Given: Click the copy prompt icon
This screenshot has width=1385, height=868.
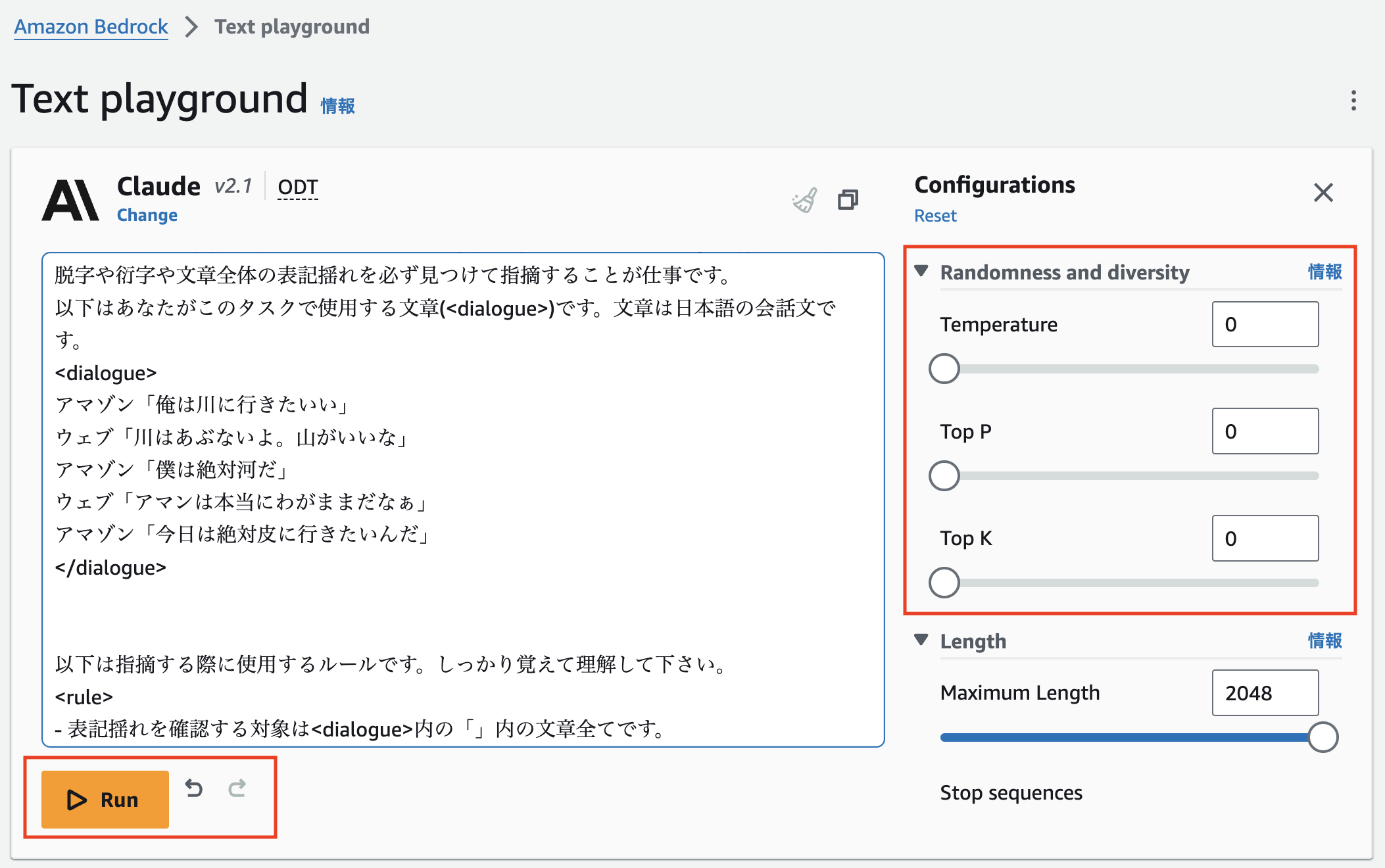Looking at the screenshot, I should pyautogui.click(x=848, y=199).
